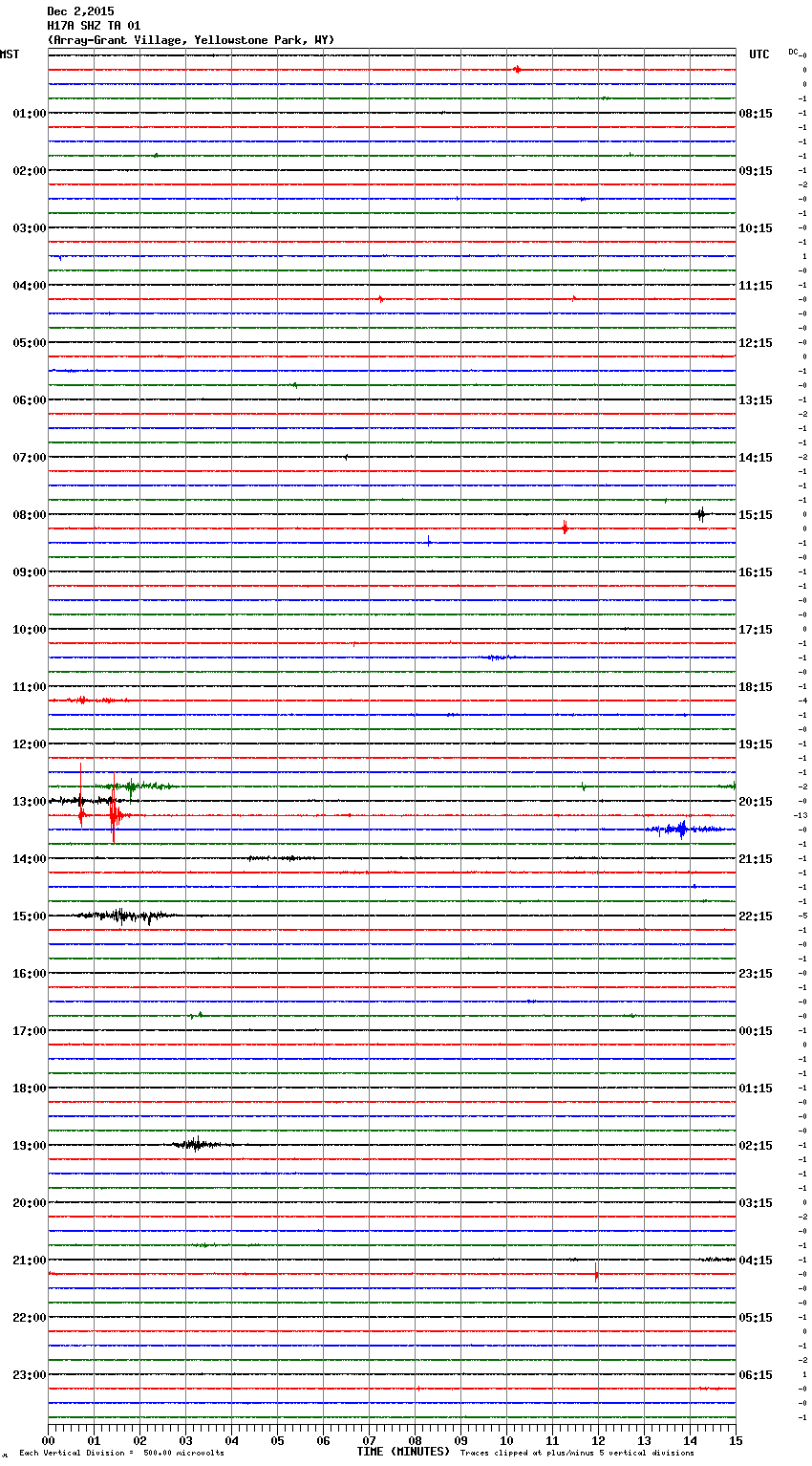
Task: Click the Traces clipped at plus/minus 5 note
Action: (x=577, y=1454)
